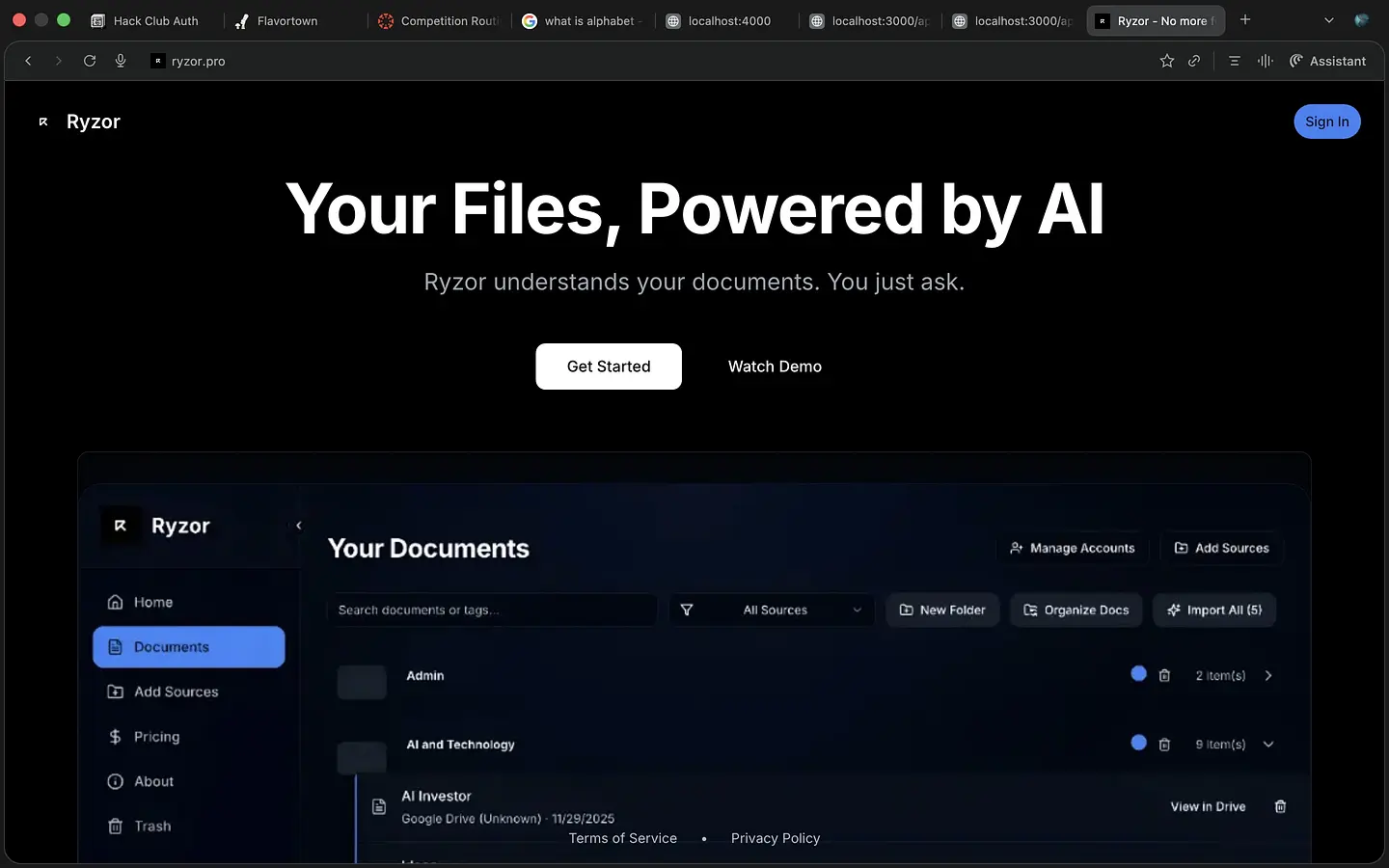
Task: Open the browser tab list dropdown
Action: (x=1328, y=20)
